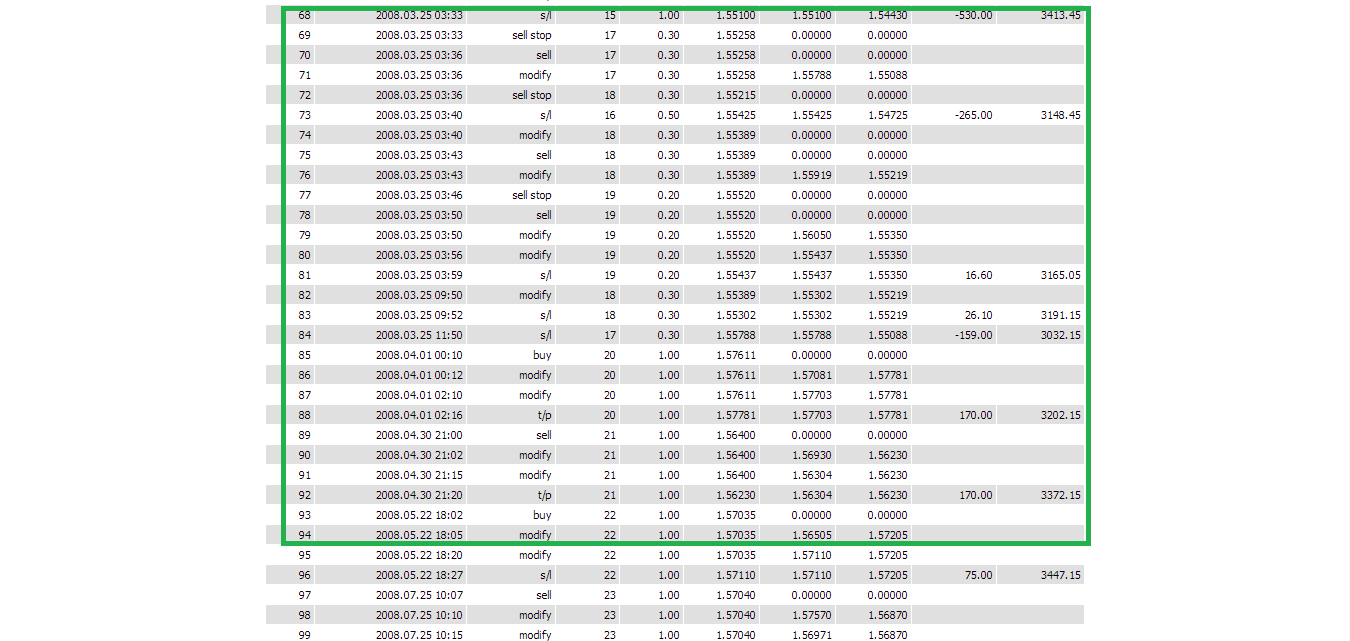Click time 2008.07.25 10:07

419,595
